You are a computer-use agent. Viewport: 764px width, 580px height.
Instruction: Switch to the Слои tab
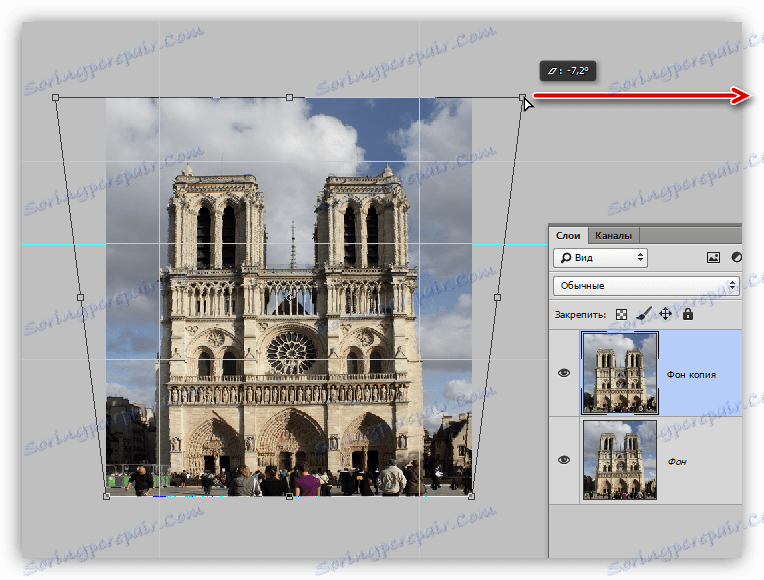(568, 235)
